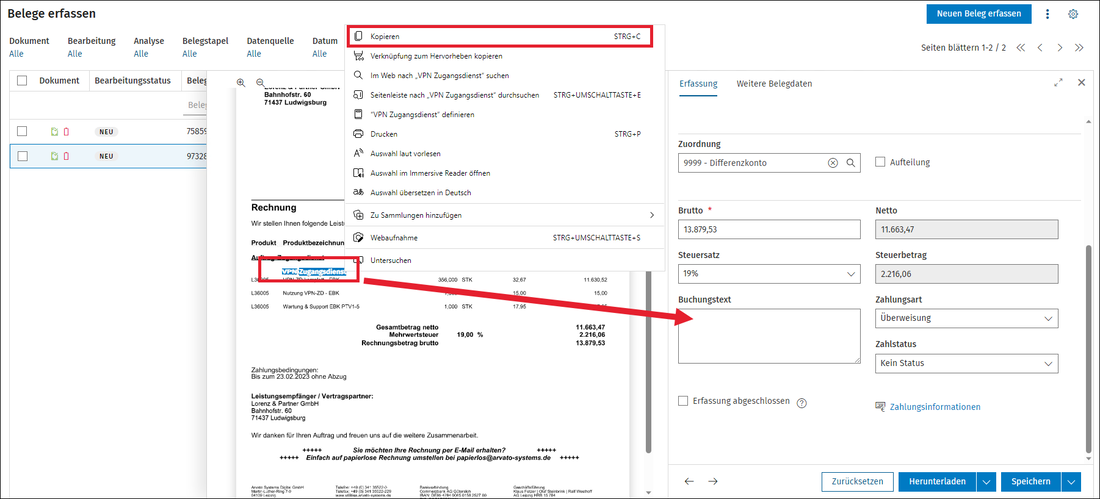Click the Zurücksetzen button
The width and height of the screenshot is (1100, 499).
pos(857,481)
